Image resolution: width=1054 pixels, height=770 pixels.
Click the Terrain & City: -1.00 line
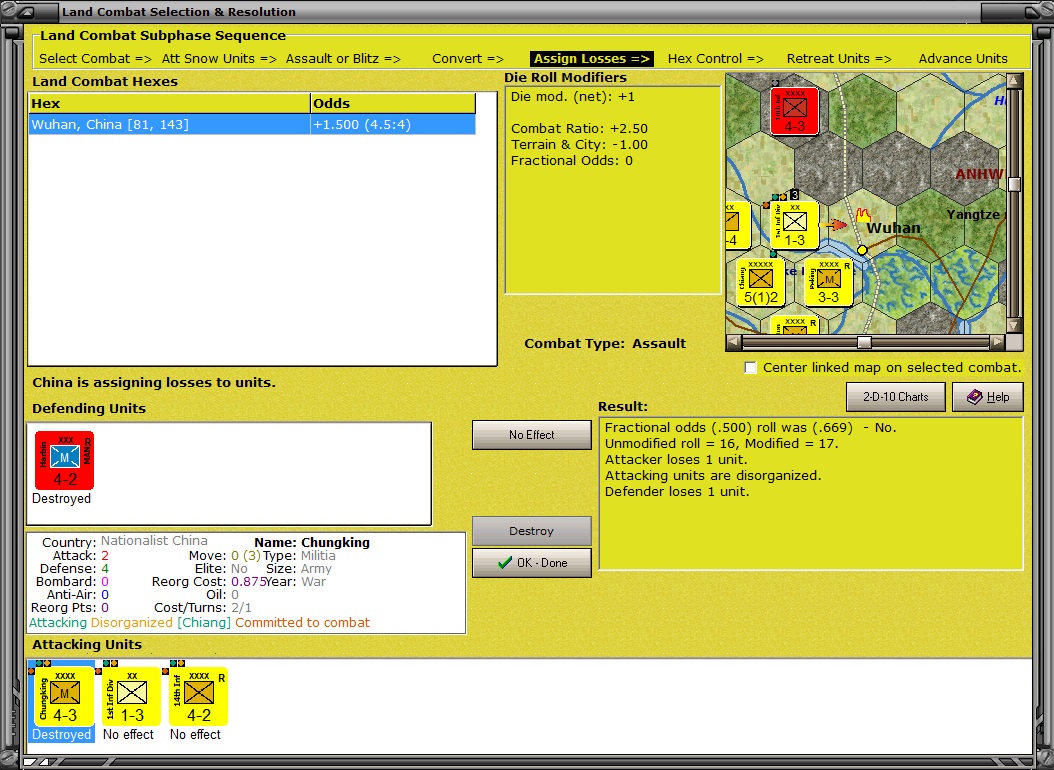tap(579, 144)
